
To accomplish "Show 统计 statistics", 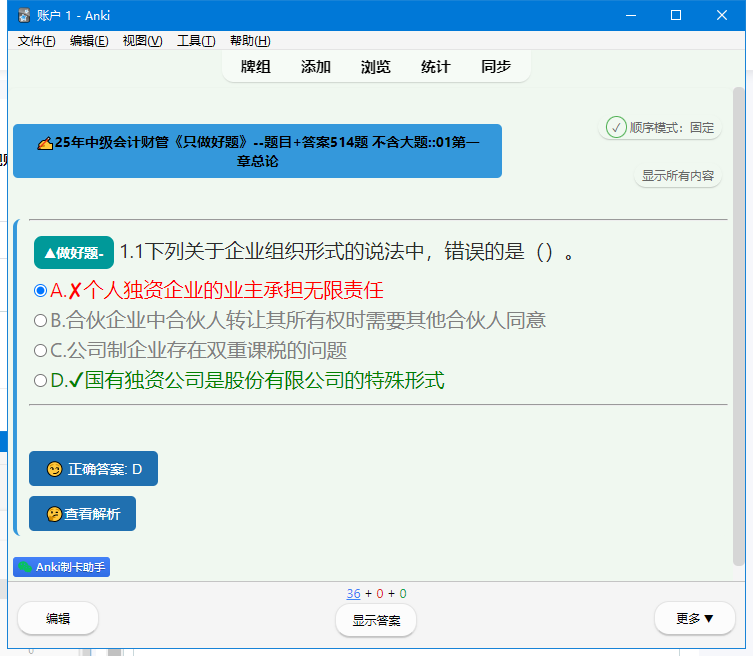I will point(436,66).
